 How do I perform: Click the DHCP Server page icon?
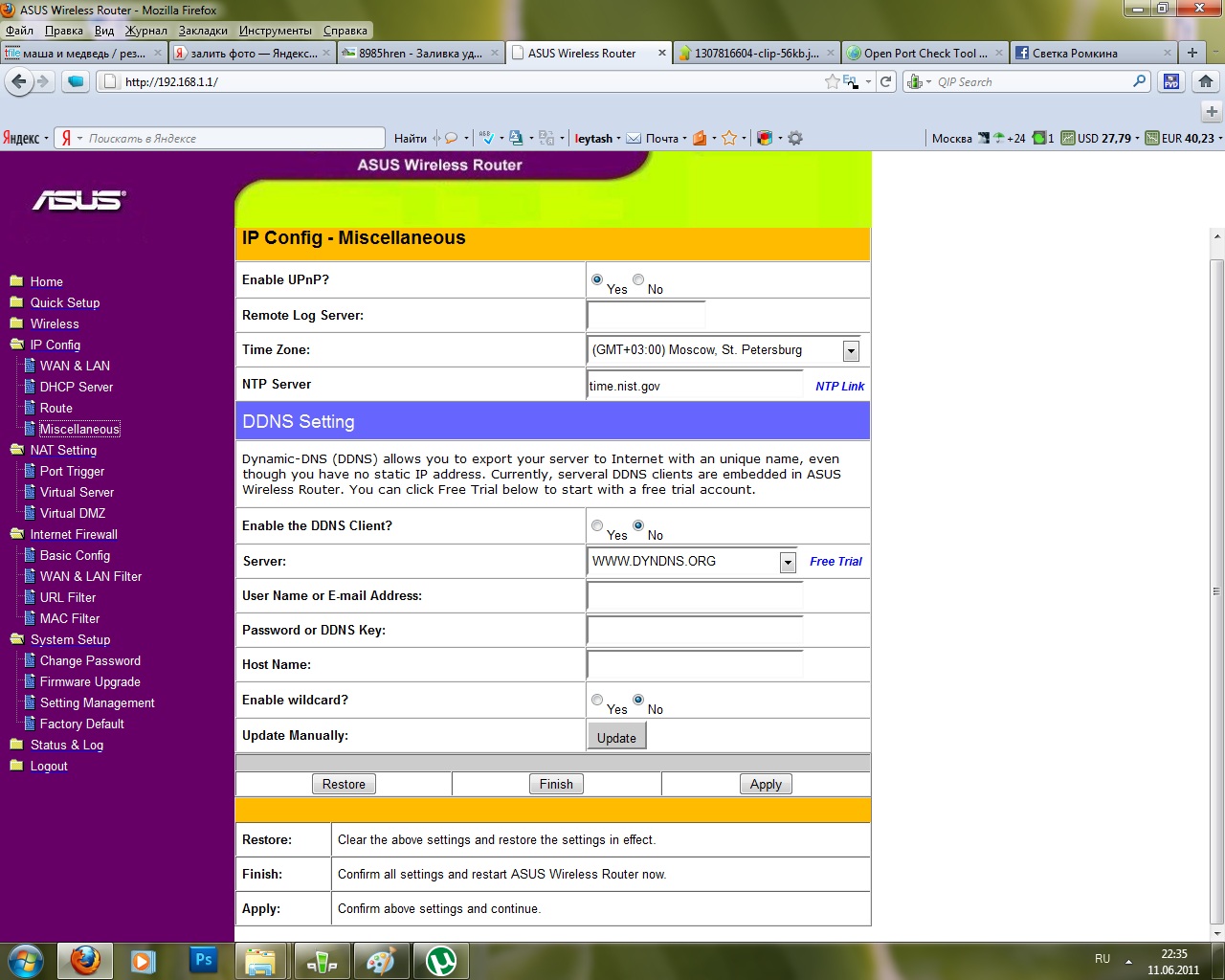pyautogui.click(x=30, y=387)
